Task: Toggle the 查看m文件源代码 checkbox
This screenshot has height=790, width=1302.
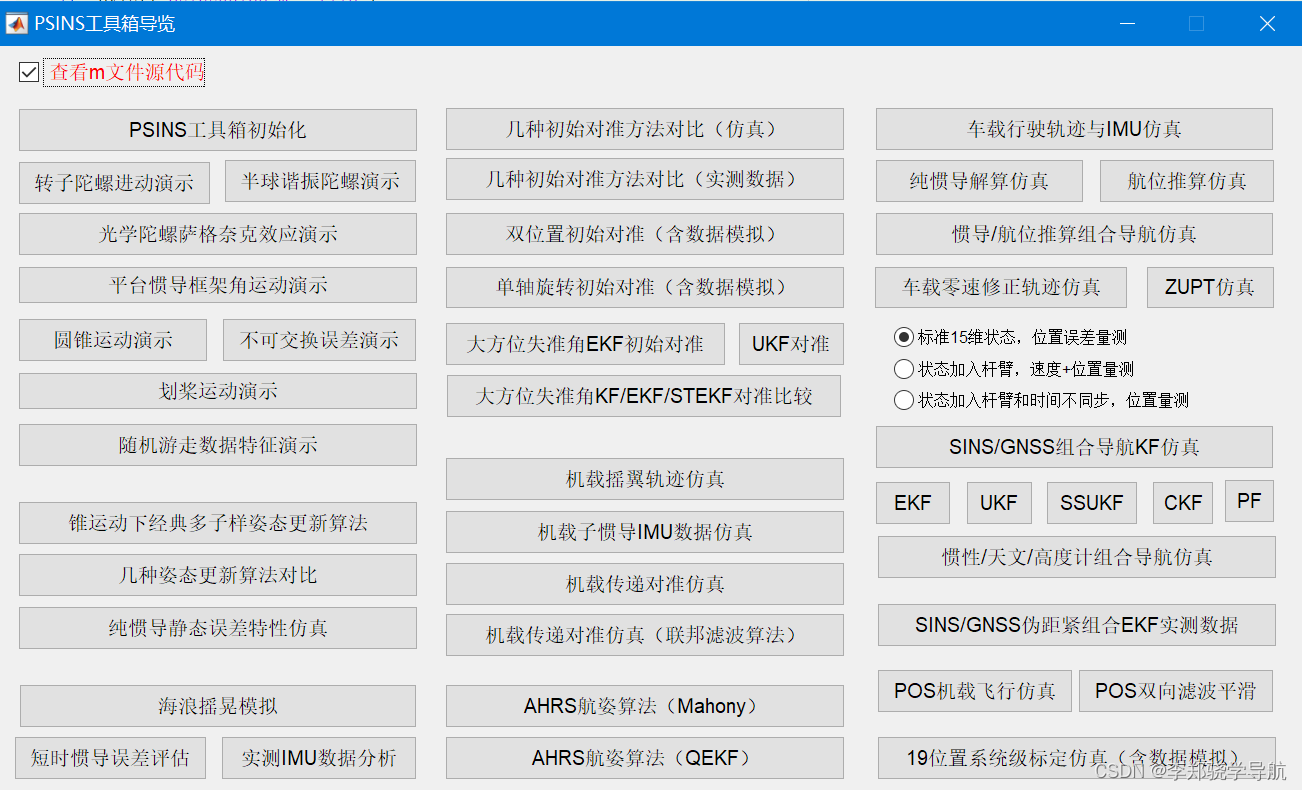Action: click(29, 72)
